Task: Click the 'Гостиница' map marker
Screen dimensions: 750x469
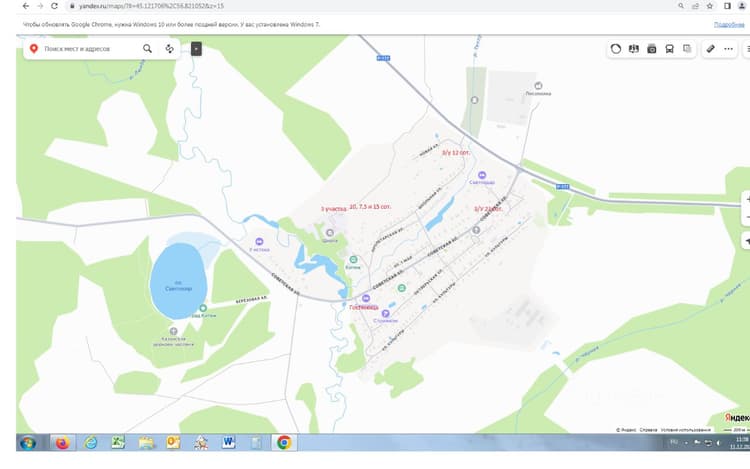Action: pos(366,298)
